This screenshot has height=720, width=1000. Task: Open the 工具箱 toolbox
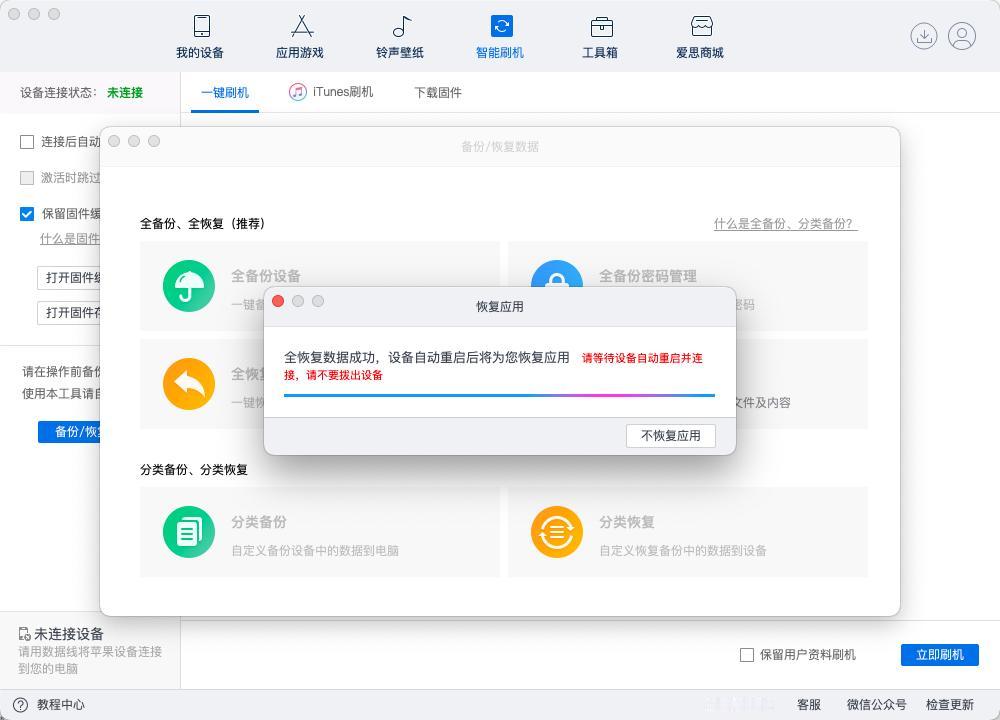600,38
